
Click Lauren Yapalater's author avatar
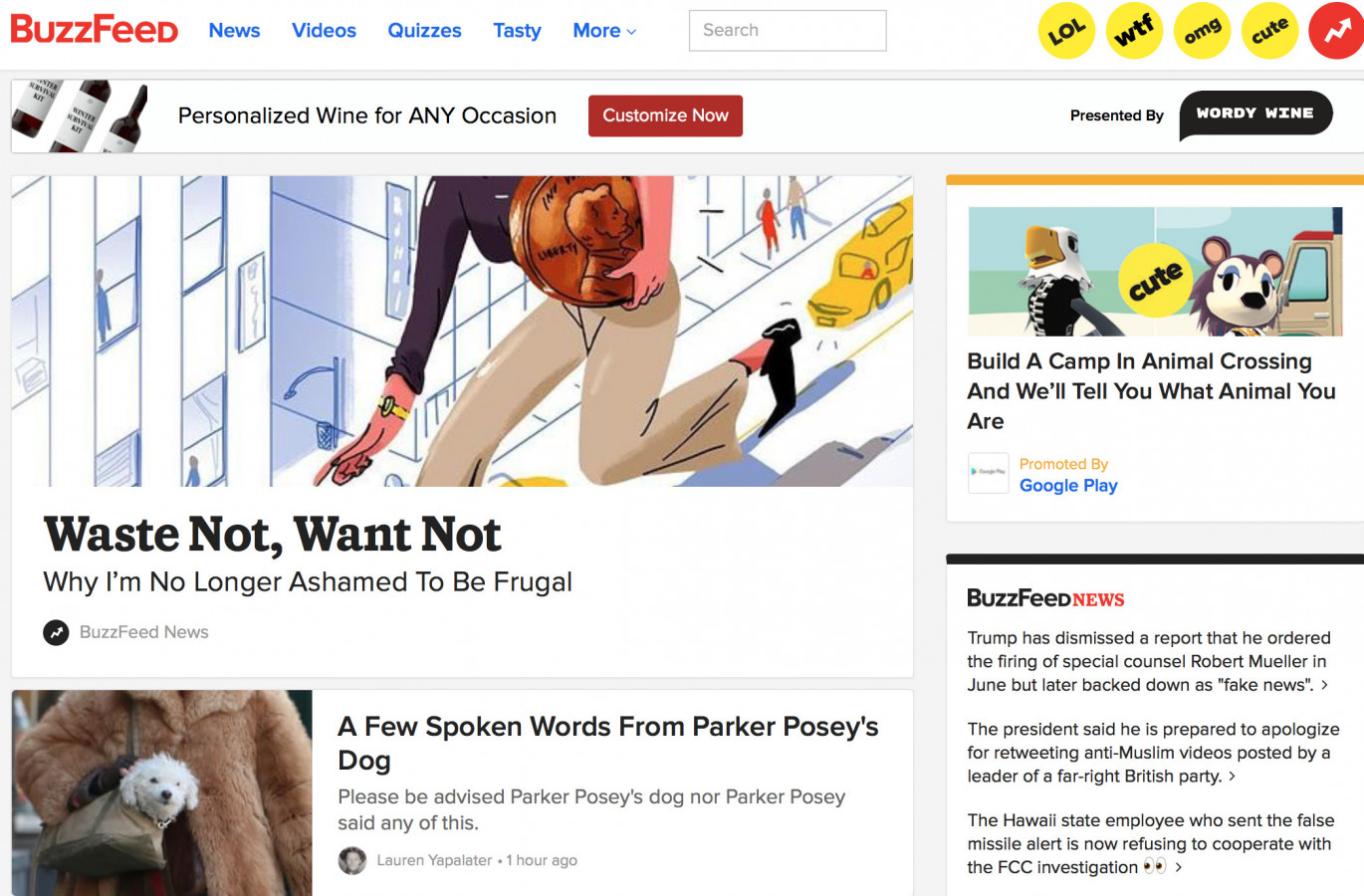351,860
